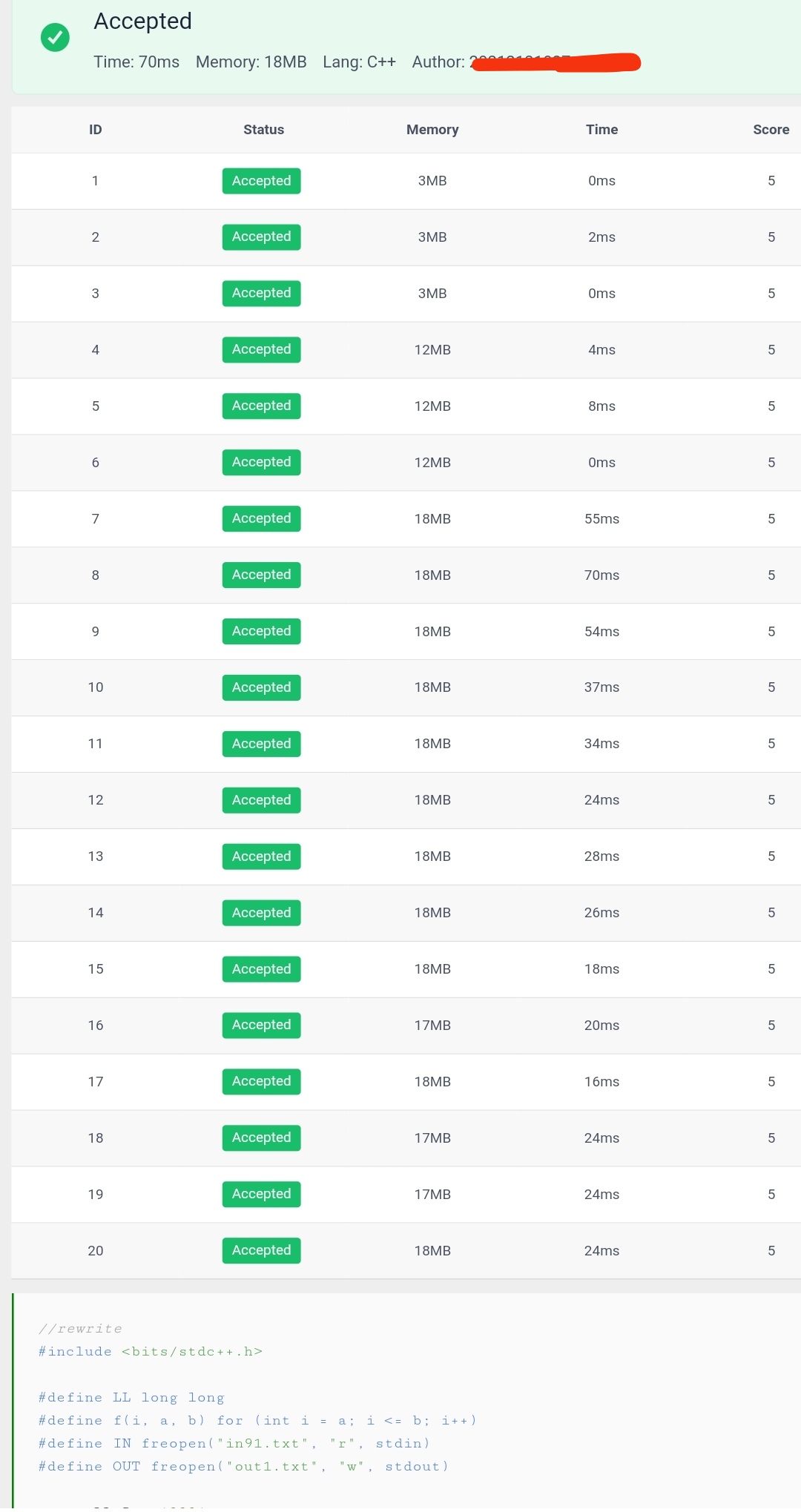The height and width of the screenshot is (1512, 801).
Task: Click the Lang: C++ label
Action: click(x=359, y=62)
